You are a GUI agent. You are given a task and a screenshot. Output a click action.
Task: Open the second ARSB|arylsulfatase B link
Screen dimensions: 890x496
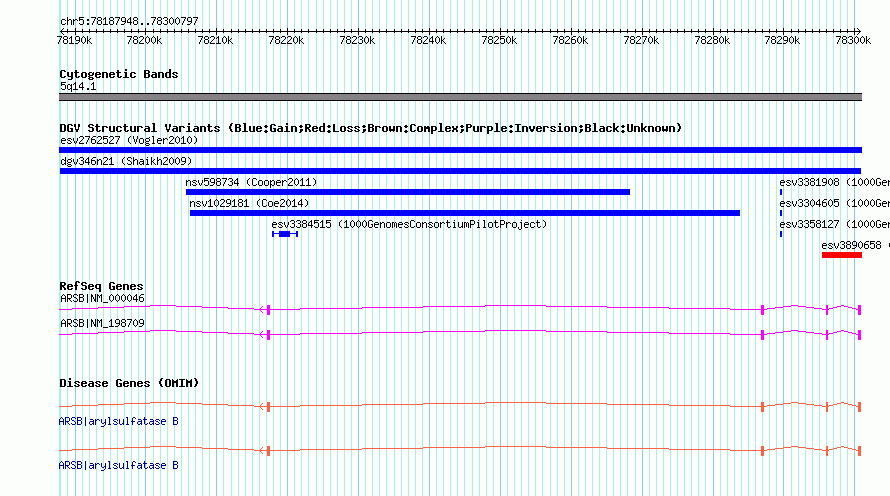coord(119,465)
